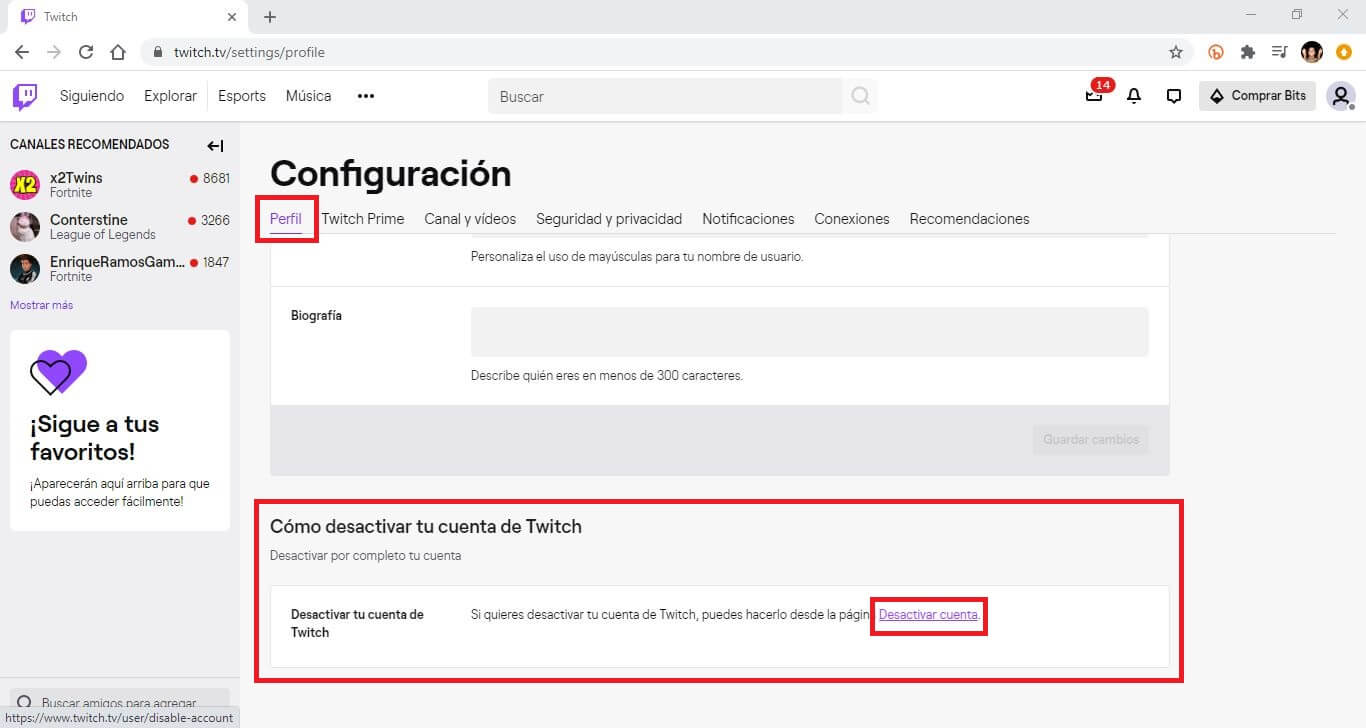Click into the Biografía text area

point(810,332)
